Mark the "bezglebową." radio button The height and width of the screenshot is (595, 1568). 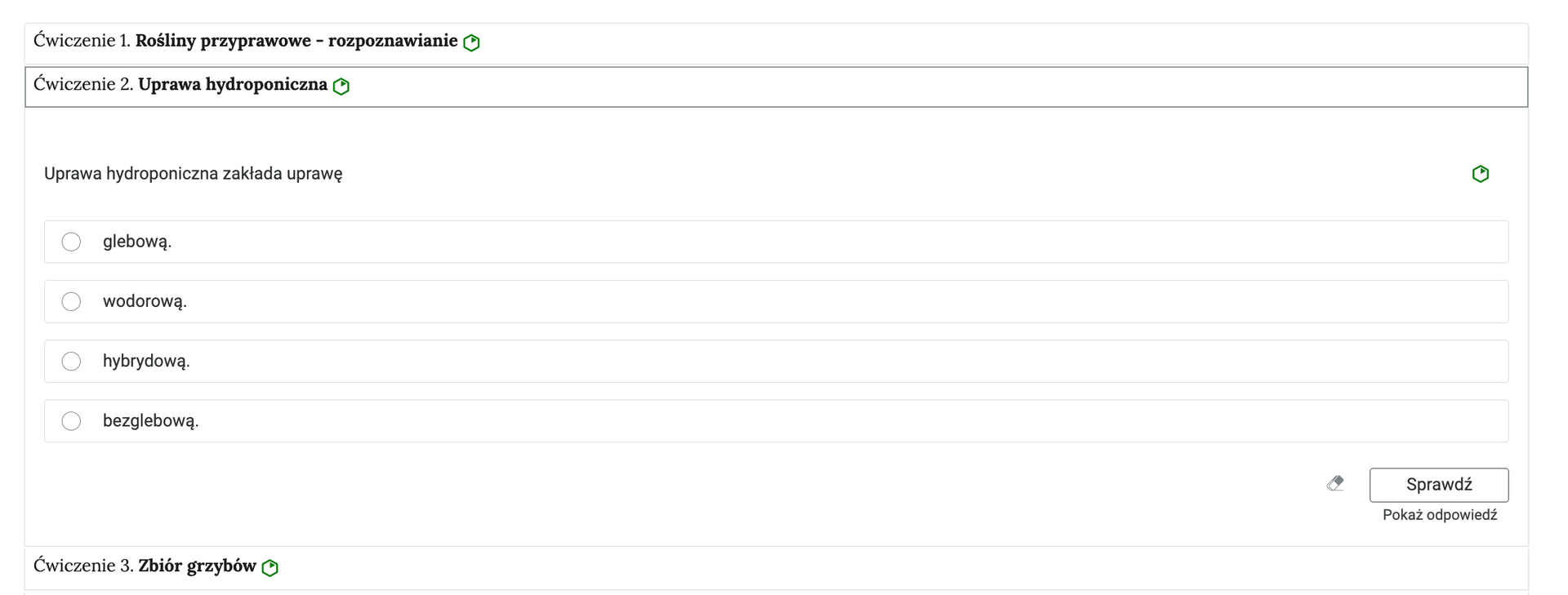[72, 421]
